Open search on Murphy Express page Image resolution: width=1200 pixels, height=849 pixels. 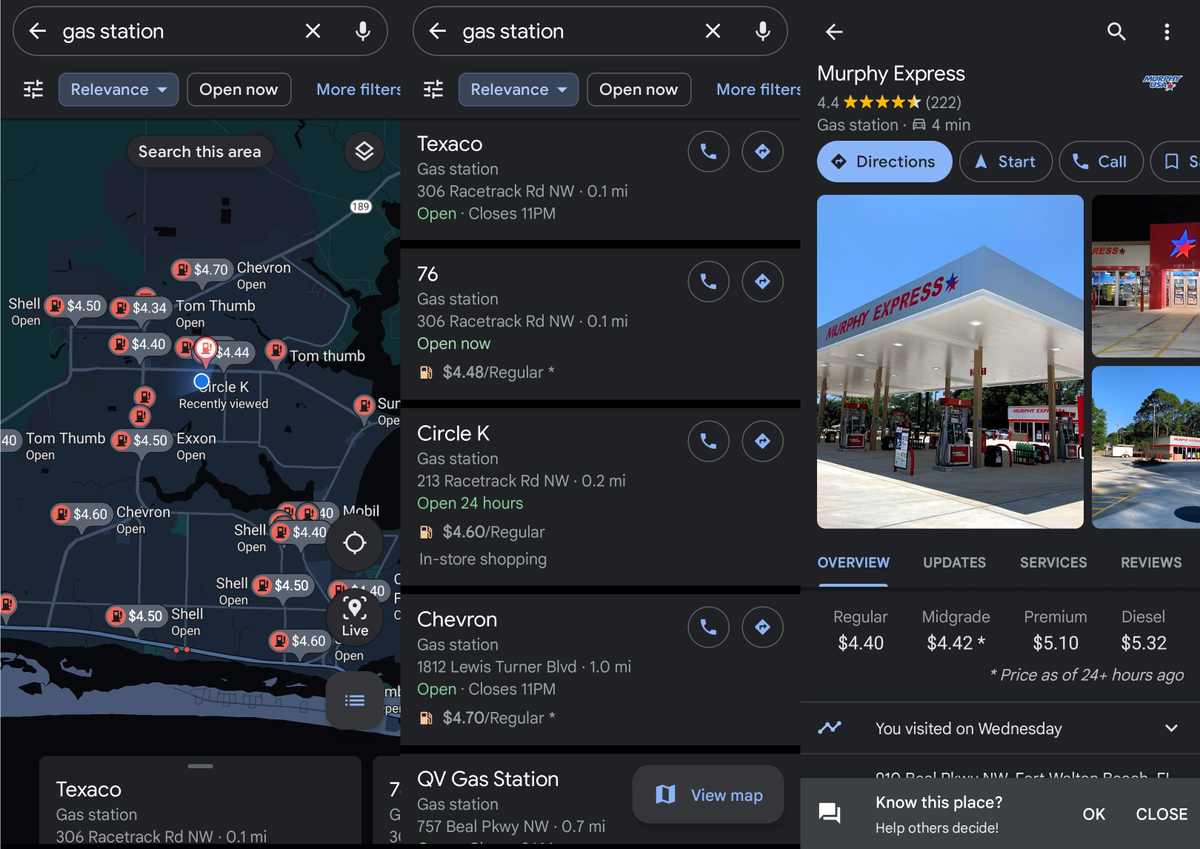(1116, 31)
